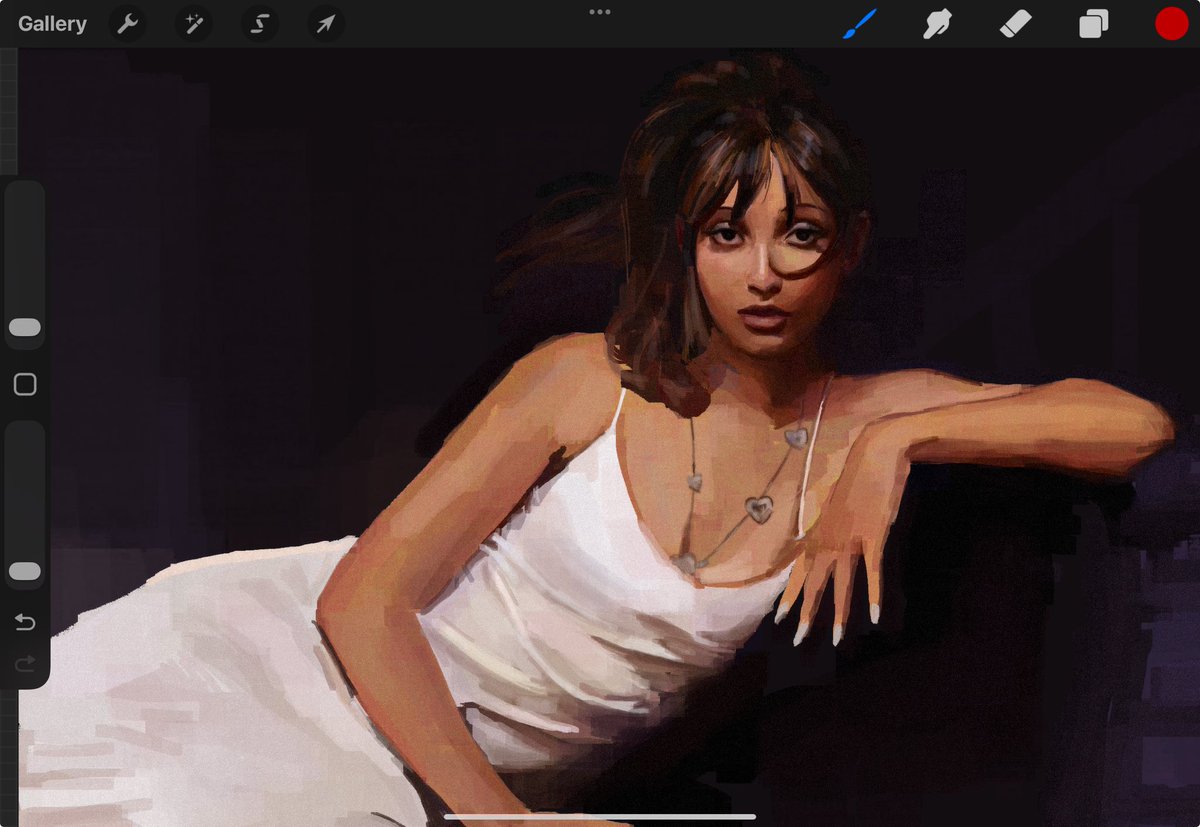Expand the Selection tool options

259,23
